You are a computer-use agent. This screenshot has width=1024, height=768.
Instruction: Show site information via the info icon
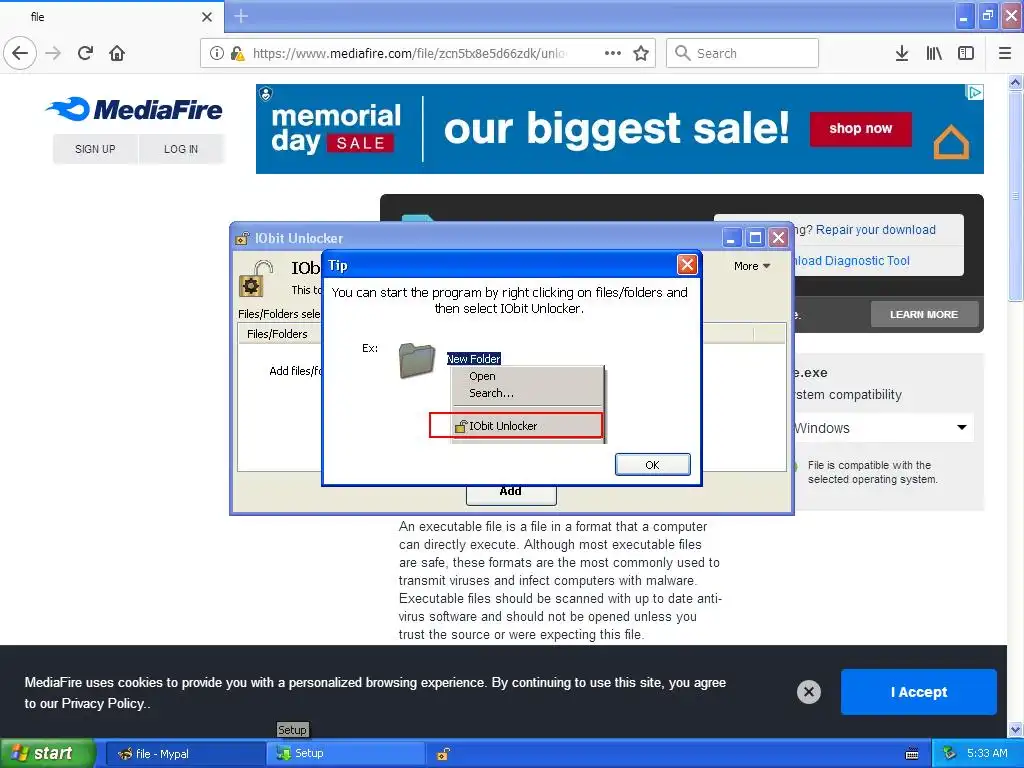pos(216,53)
